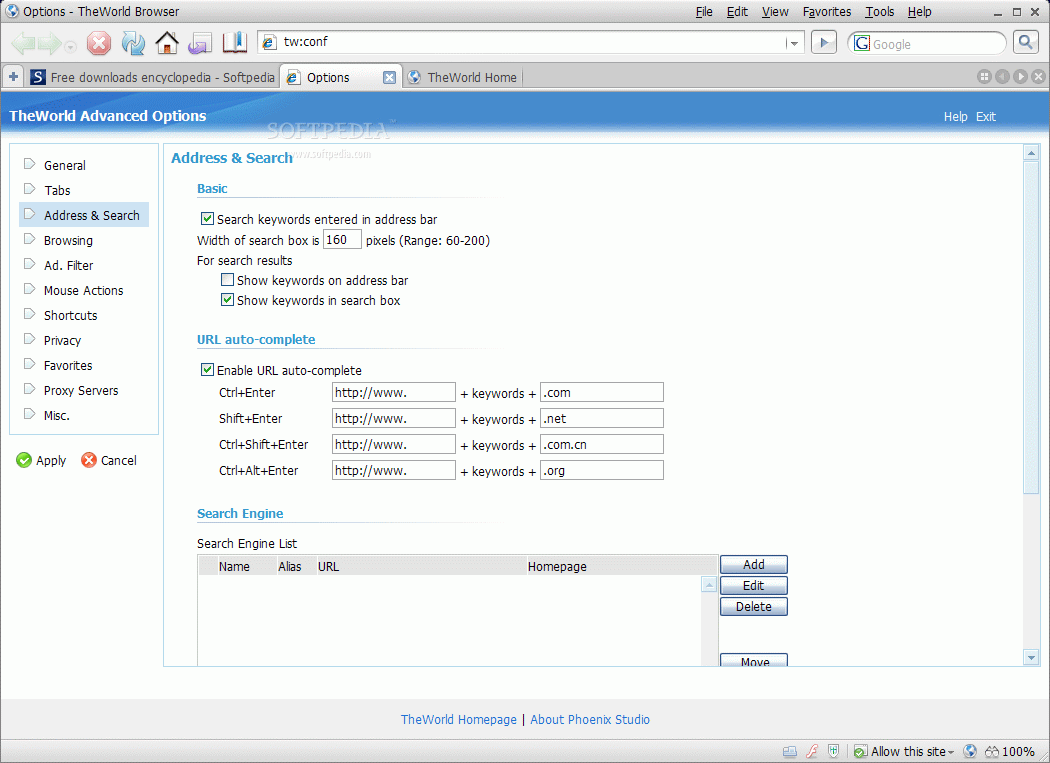Click the Apply button
The width and height of the screenshot is (1050, 763).
tap(42, 460)
